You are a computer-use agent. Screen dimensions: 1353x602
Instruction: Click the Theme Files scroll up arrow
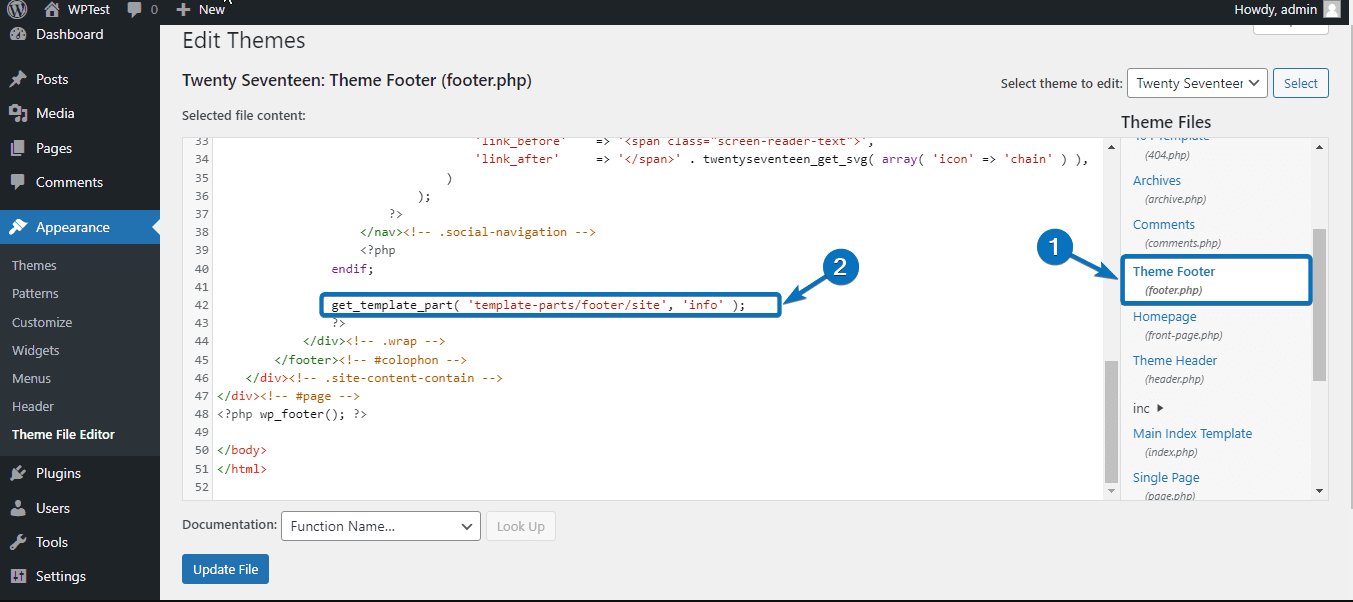point(1320,145)
